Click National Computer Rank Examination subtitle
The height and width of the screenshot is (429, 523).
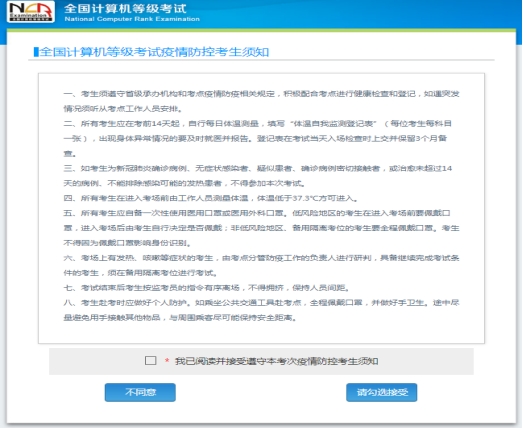pyautogui.click(x=132, y=19)
